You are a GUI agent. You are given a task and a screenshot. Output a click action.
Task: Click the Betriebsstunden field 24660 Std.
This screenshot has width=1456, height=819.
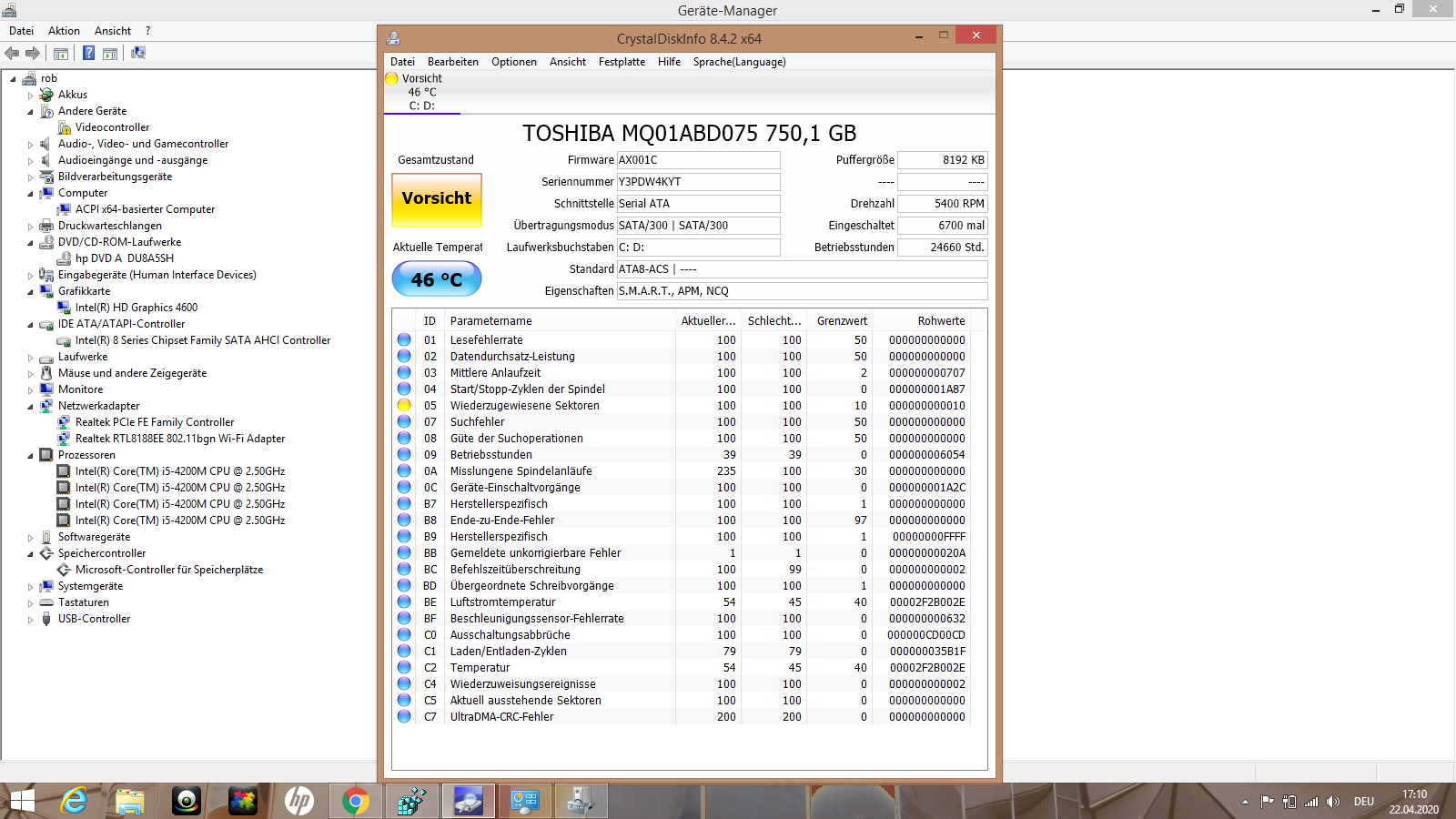943,248
